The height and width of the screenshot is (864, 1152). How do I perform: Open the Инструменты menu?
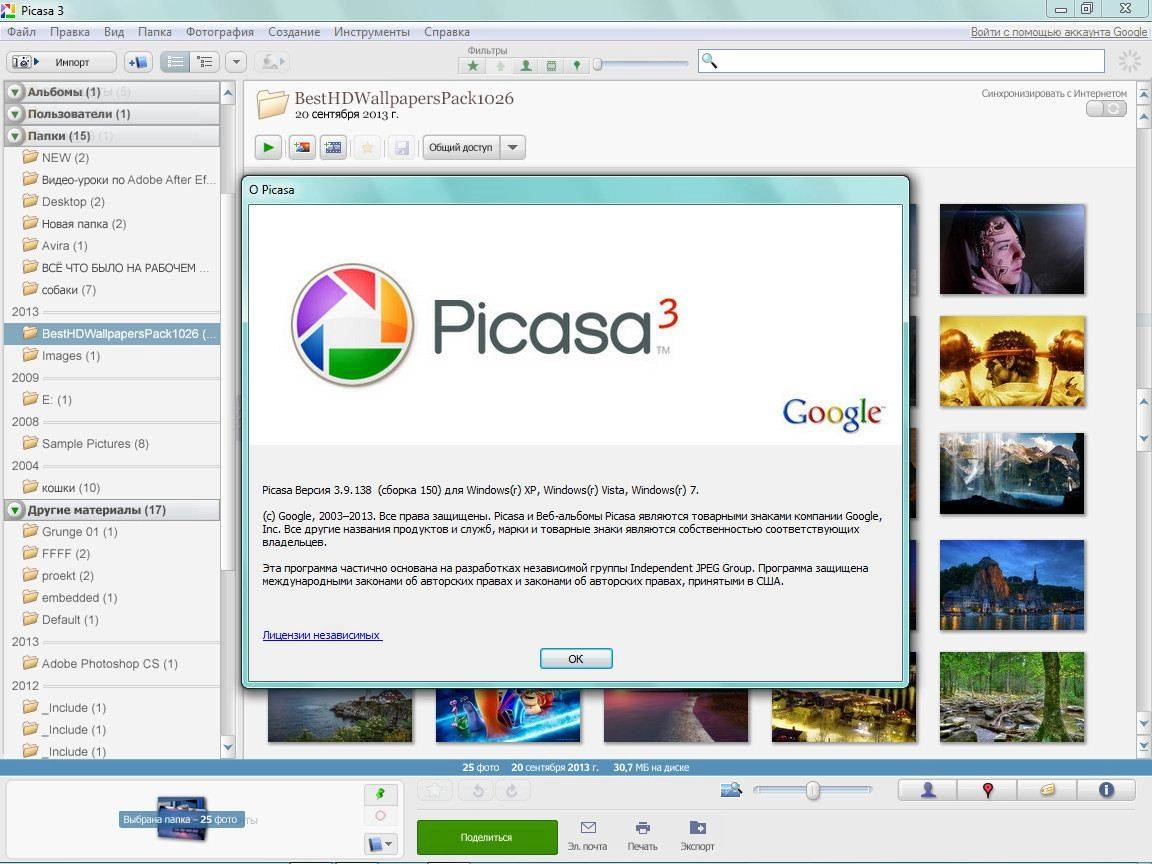click(372, 32)
